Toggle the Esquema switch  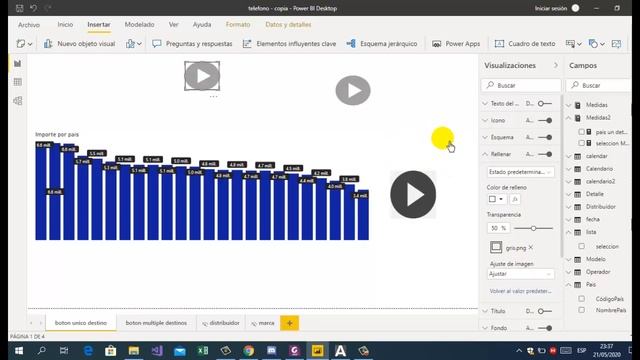pos(545,137)
